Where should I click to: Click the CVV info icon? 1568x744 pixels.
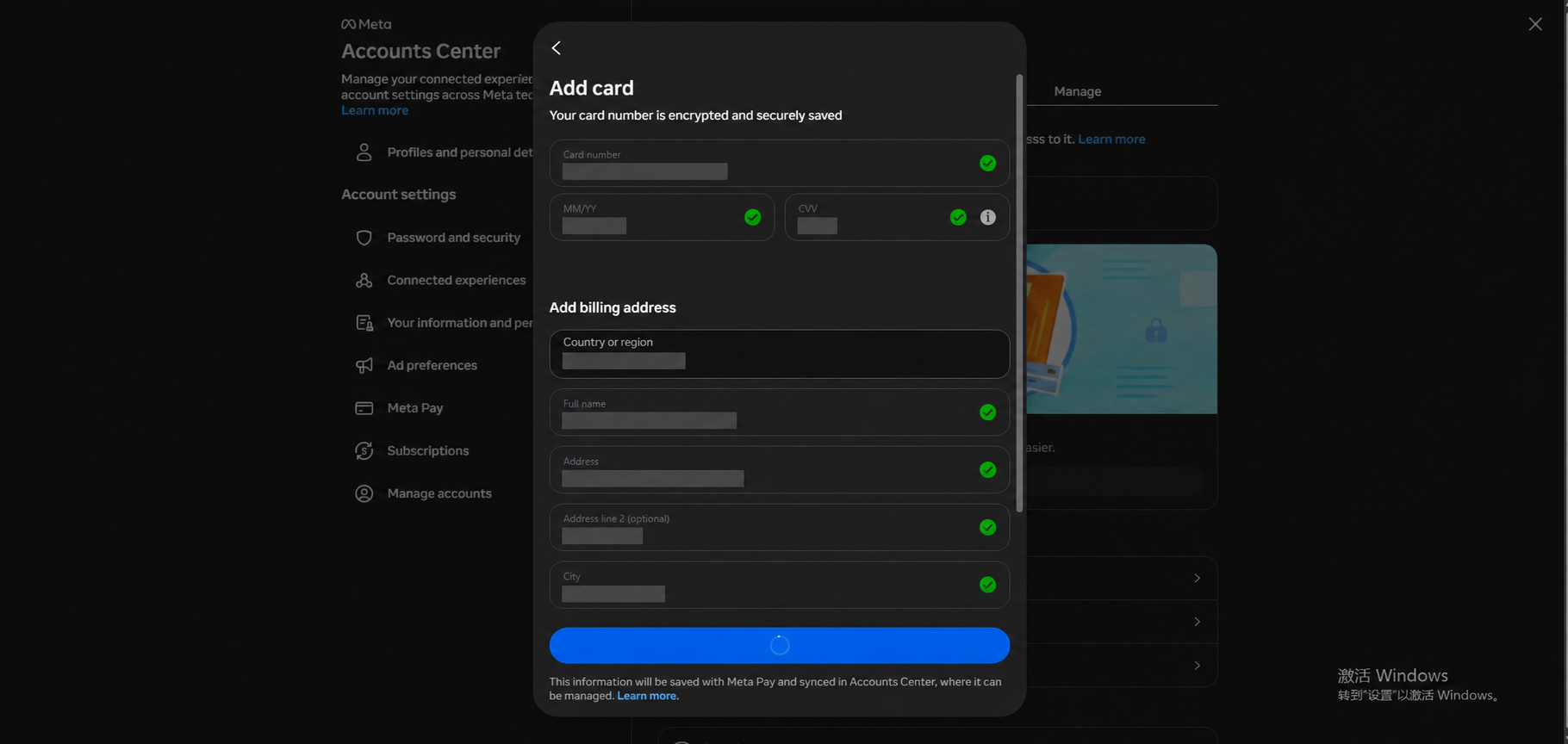click(988, 218)
